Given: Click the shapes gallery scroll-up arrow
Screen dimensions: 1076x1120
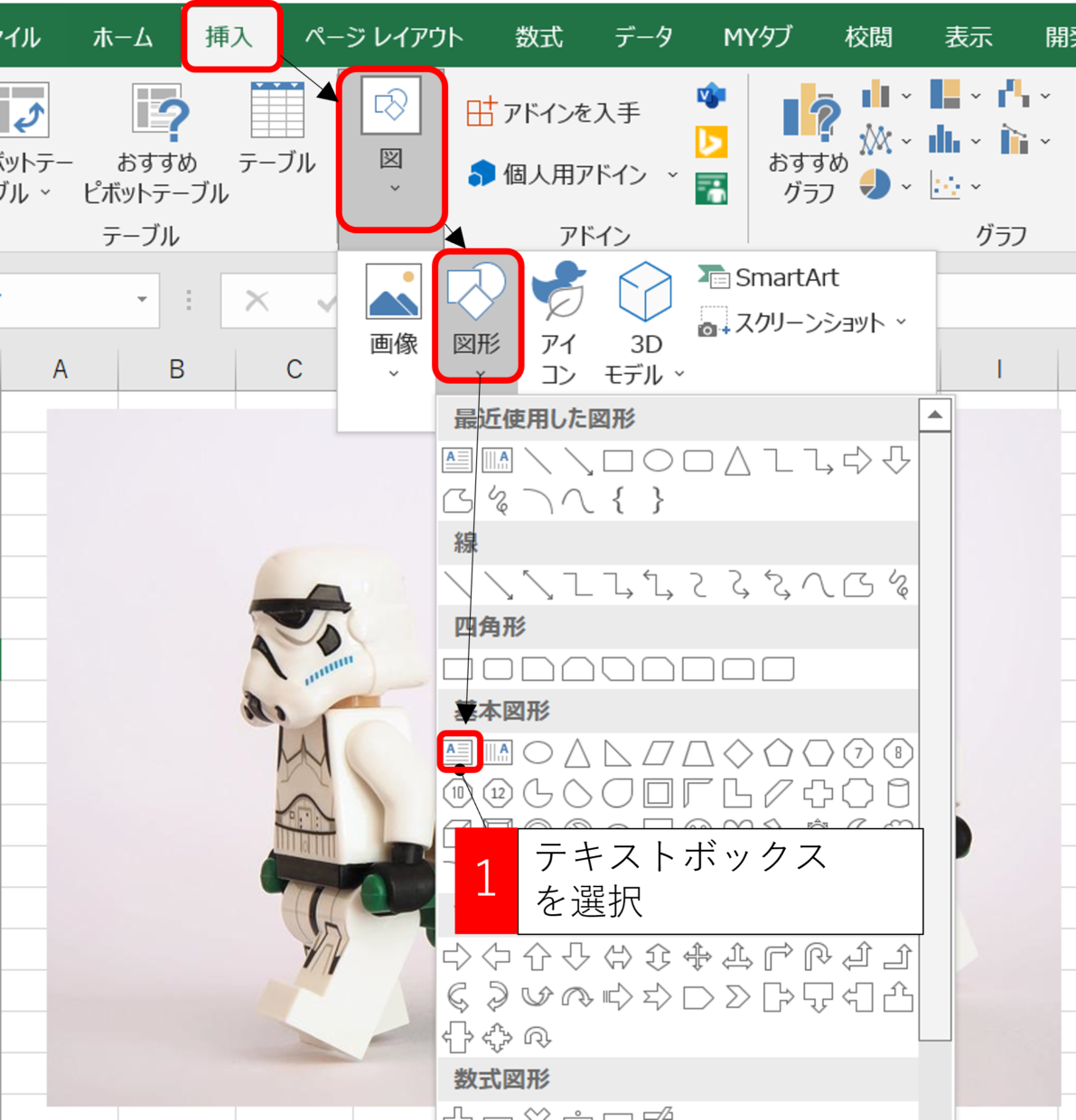Looking at the screenshot, I should point(935,415).
